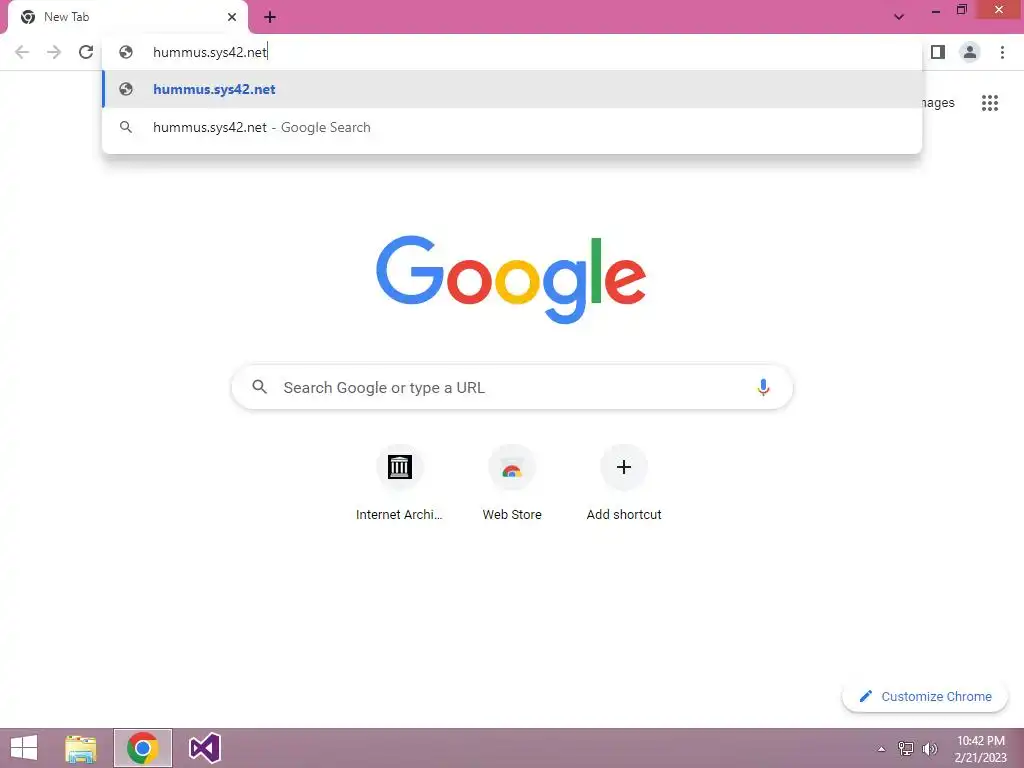The image size is (1024, 768).
Task: Show hidden system tray icons
Action: (x=882, y=749)
